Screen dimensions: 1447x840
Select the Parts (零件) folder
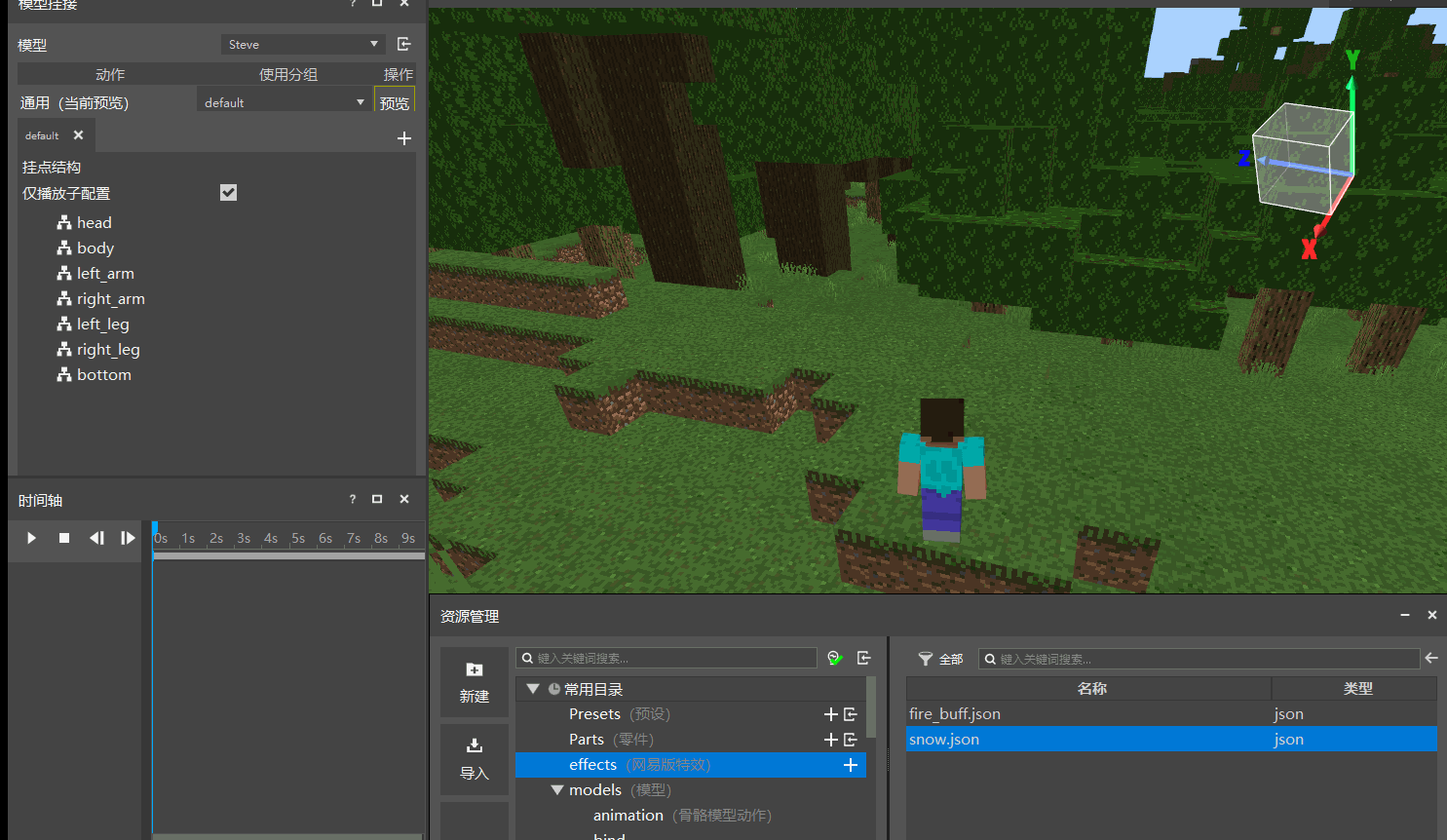[612, 740]
